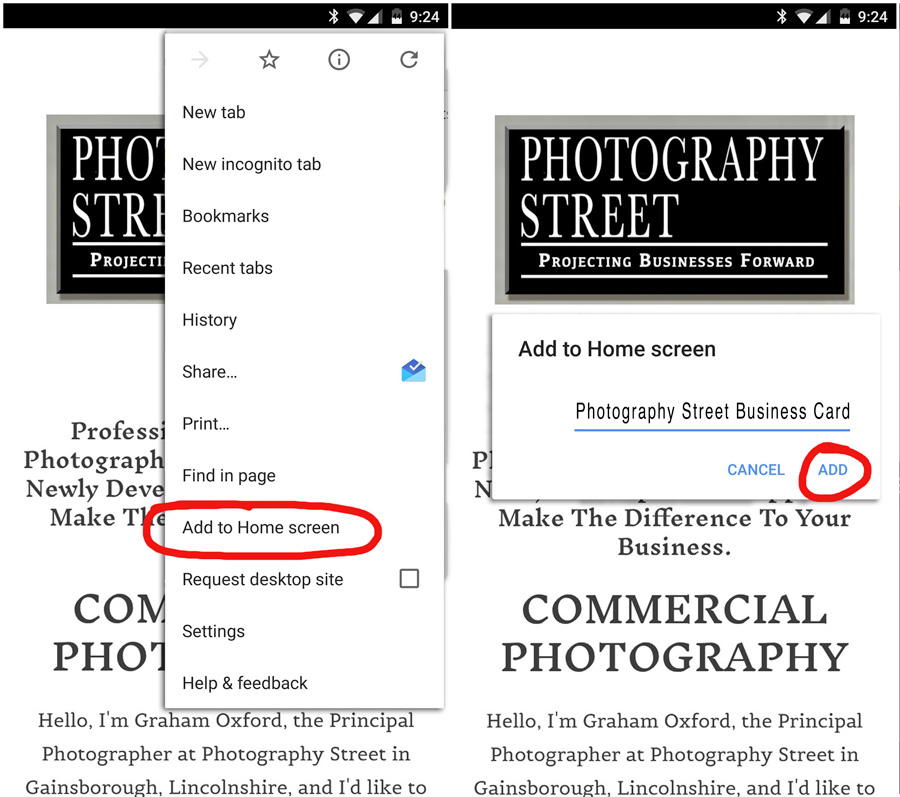Tap CANCEL in the home screen dialog

(755, 470)
